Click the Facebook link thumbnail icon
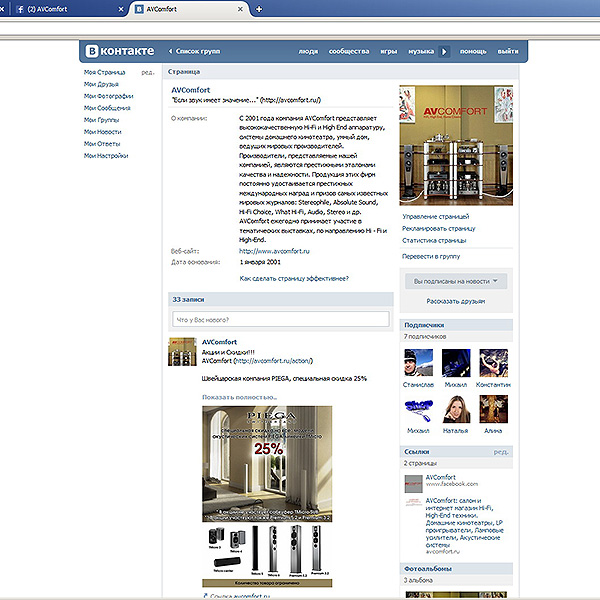The image size is (600, 600). tap(413, 484)
